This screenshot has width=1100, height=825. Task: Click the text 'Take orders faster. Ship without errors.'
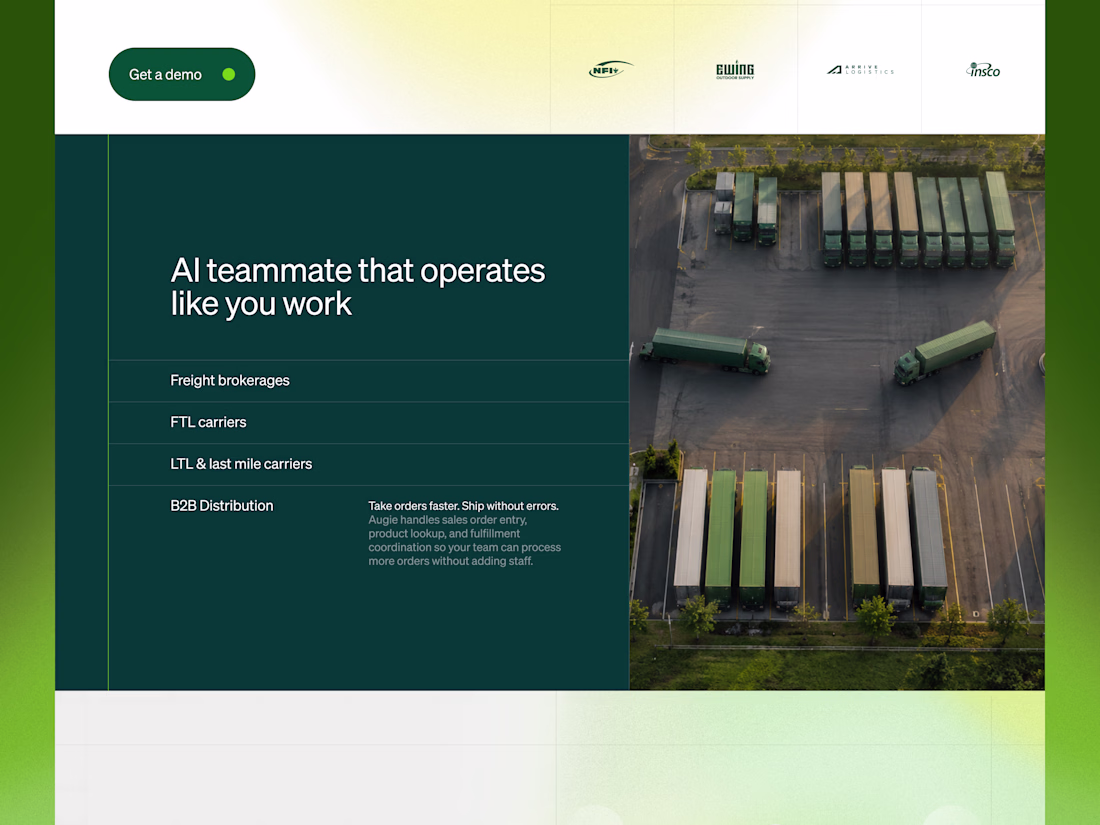463,506
